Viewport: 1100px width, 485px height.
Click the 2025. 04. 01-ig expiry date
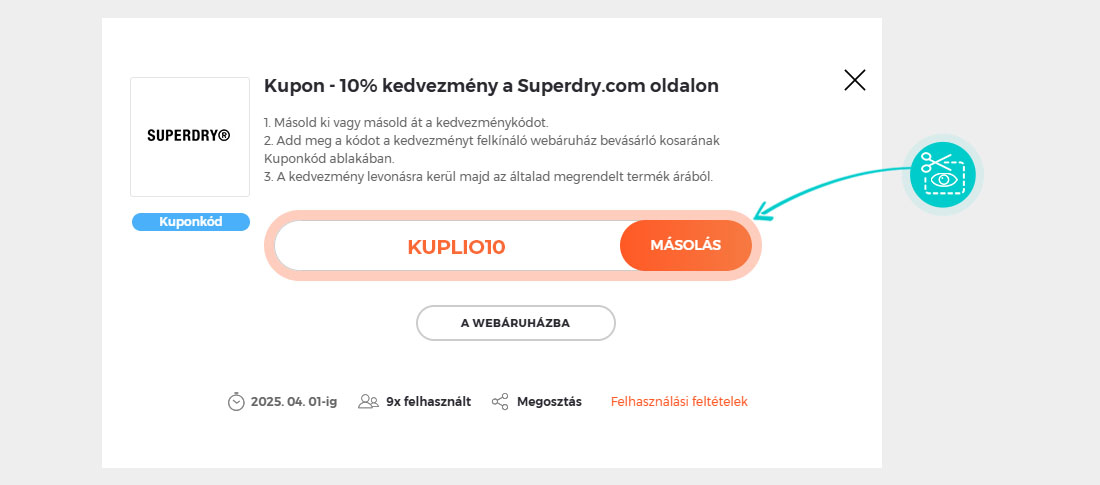294,402
